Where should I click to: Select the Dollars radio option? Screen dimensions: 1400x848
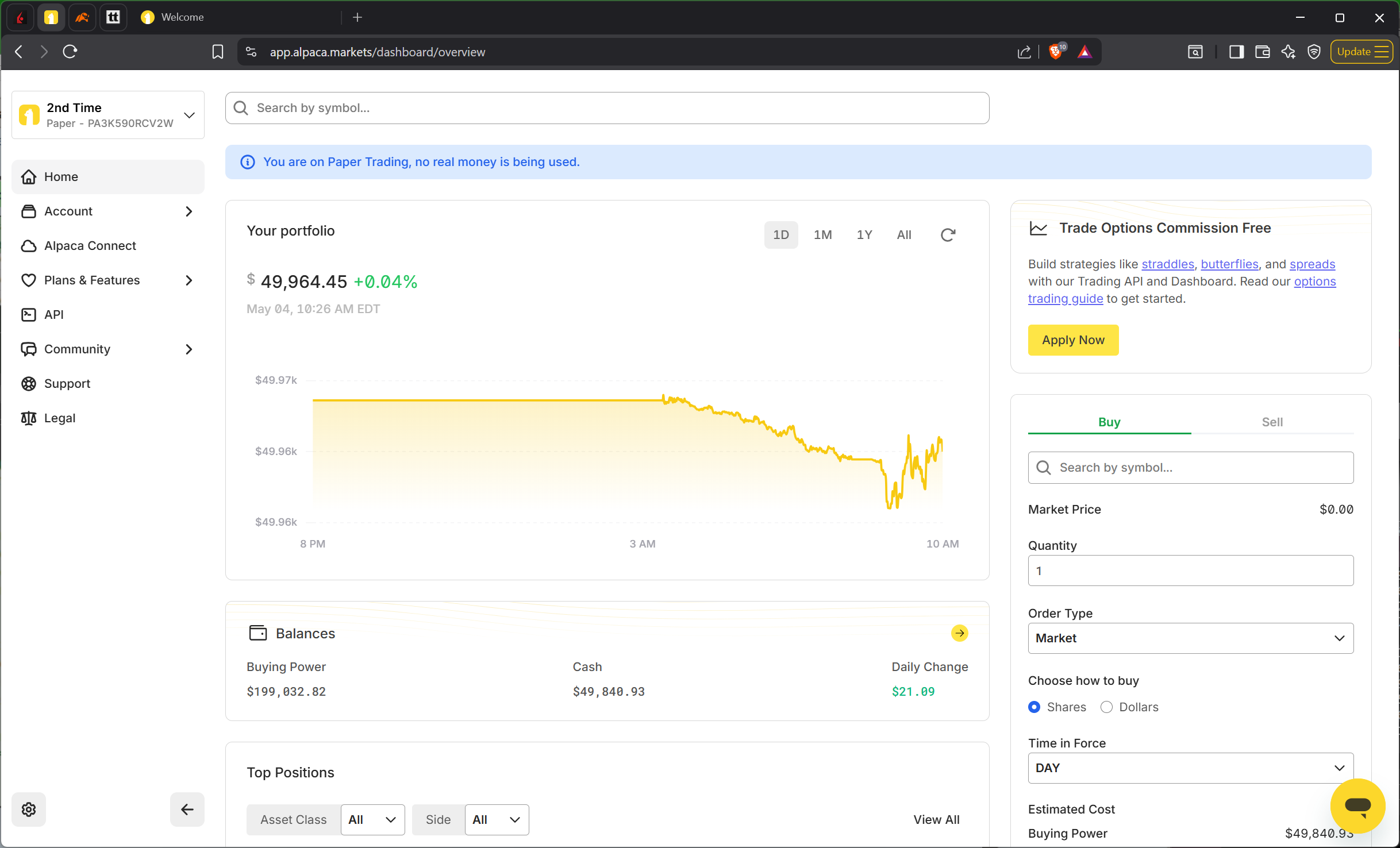[x=1106, y=707]
